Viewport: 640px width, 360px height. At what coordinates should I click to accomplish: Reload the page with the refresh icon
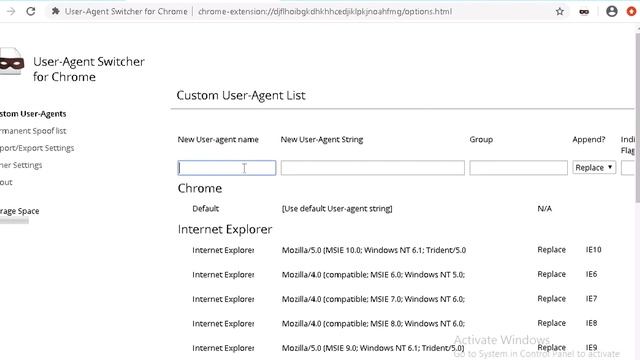(31, 11)
